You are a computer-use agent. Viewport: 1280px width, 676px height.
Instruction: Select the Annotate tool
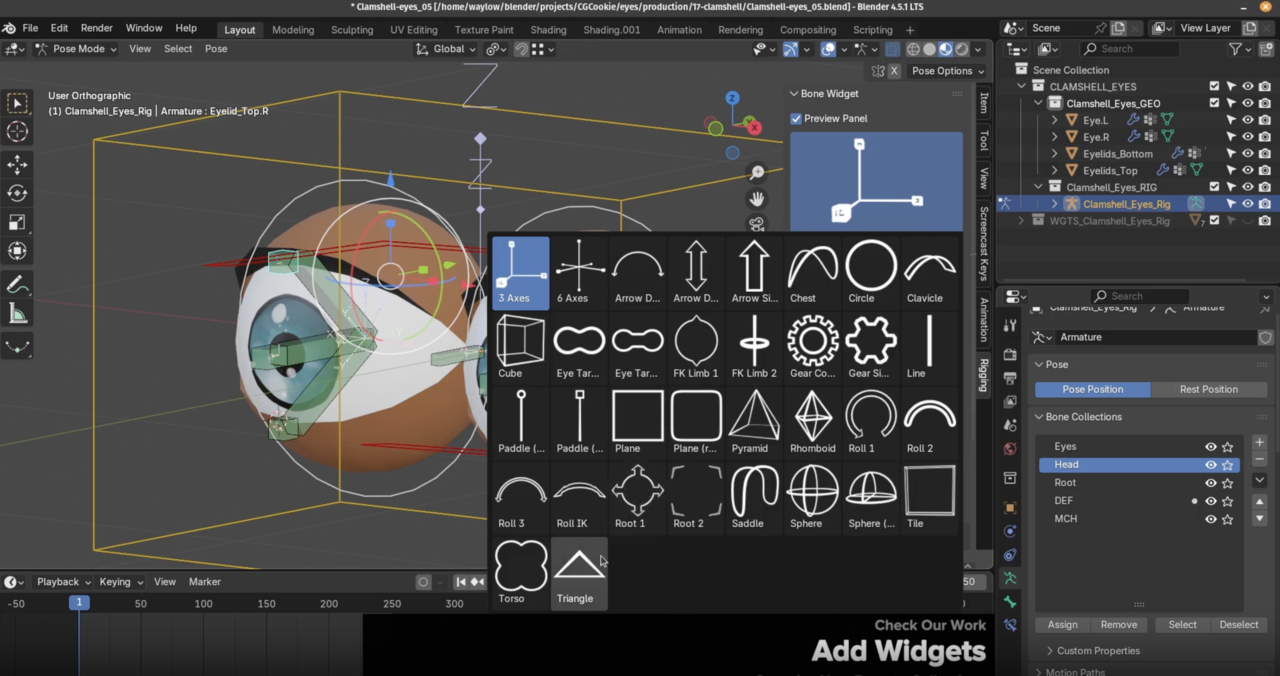[17, 284]
